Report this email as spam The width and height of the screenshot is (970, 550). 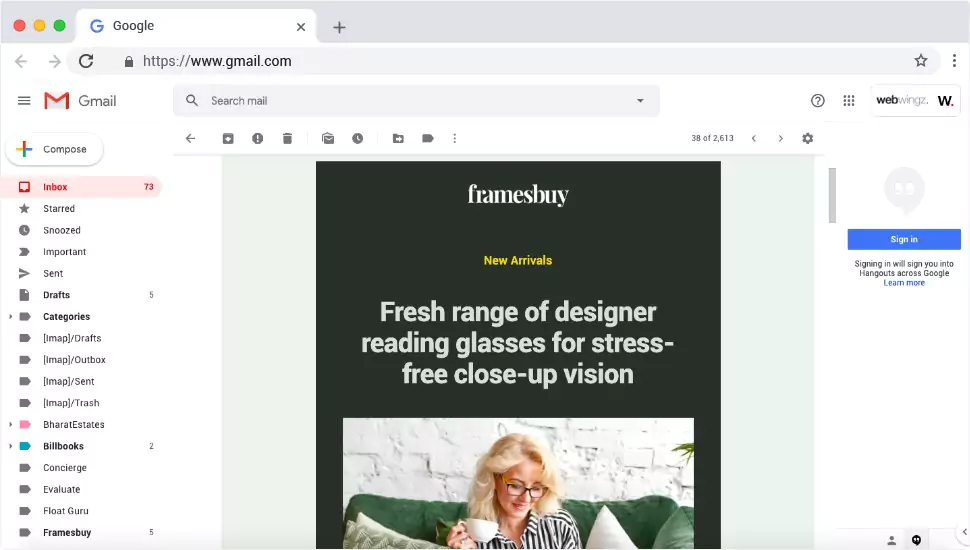(258, 139)
